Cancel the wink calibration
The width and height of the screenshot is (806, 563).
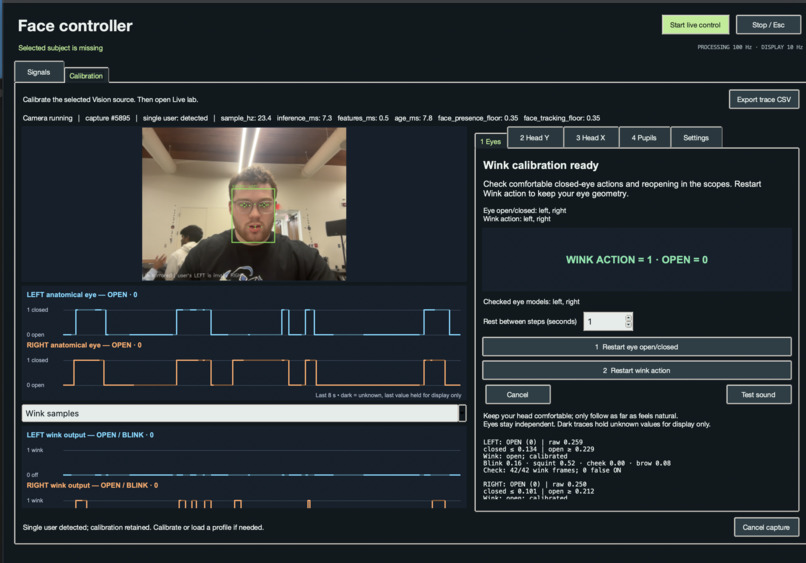click(x=518, y=394)
